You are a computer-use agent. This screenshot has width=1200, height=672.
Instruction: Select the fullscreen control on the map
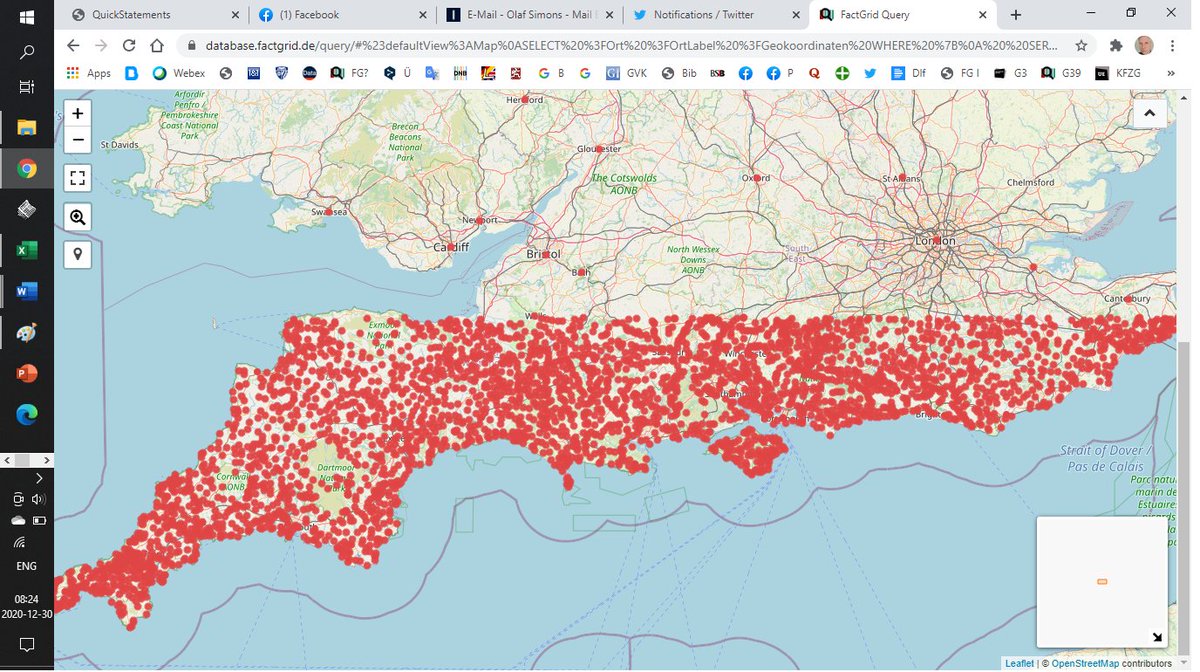click(x=77, y=178)
